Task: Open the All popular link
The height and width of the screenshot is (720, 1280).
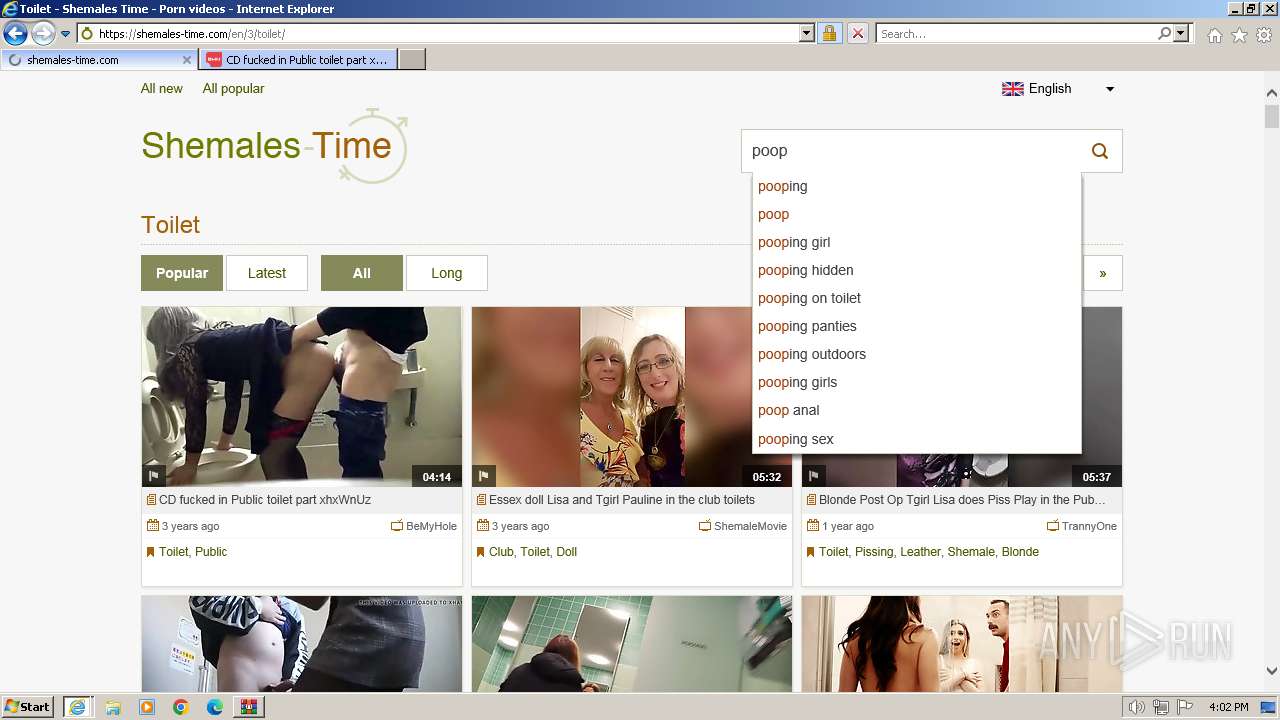Action: pyautogui.click(x=233, y=88)
